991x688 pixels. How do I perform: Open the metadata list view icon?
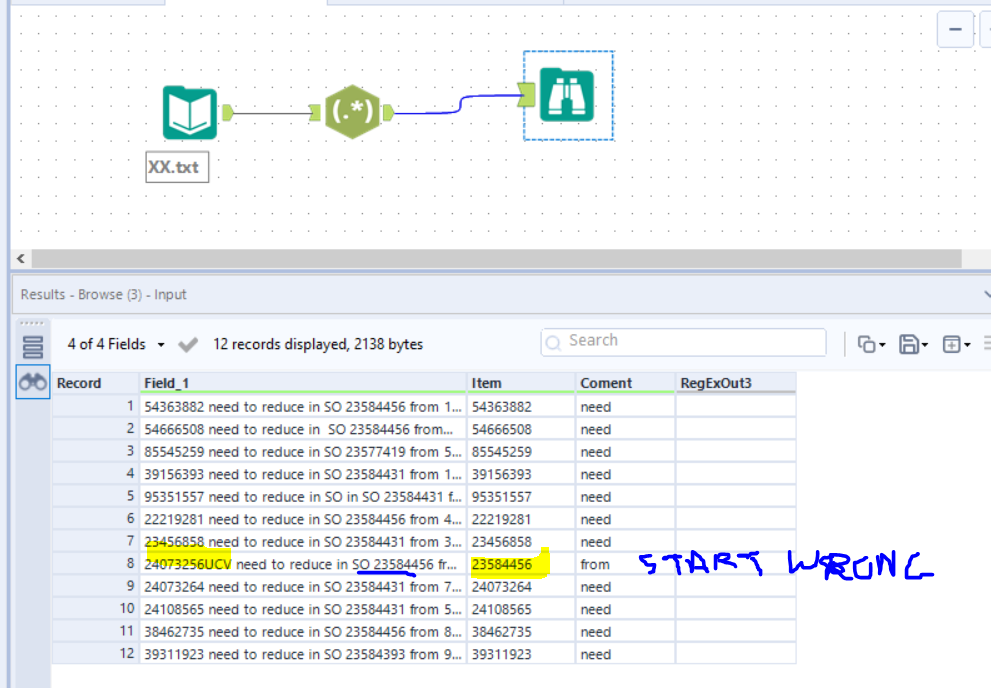(x=32, y=347)
